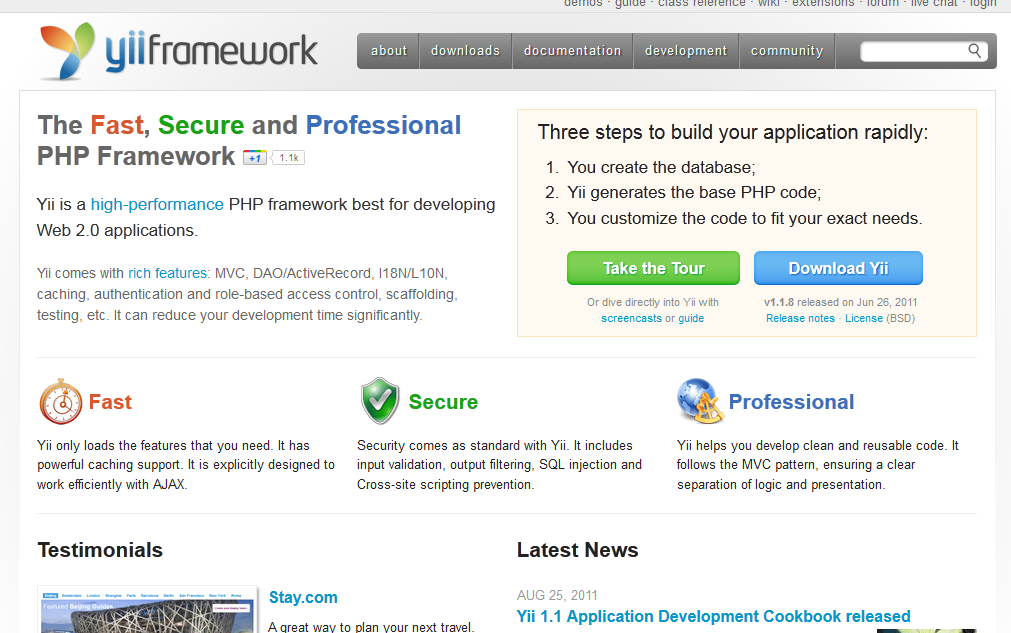Click the wiki top link
Image resolution: width=1011 pixels, height=633 pixels.
769,4
